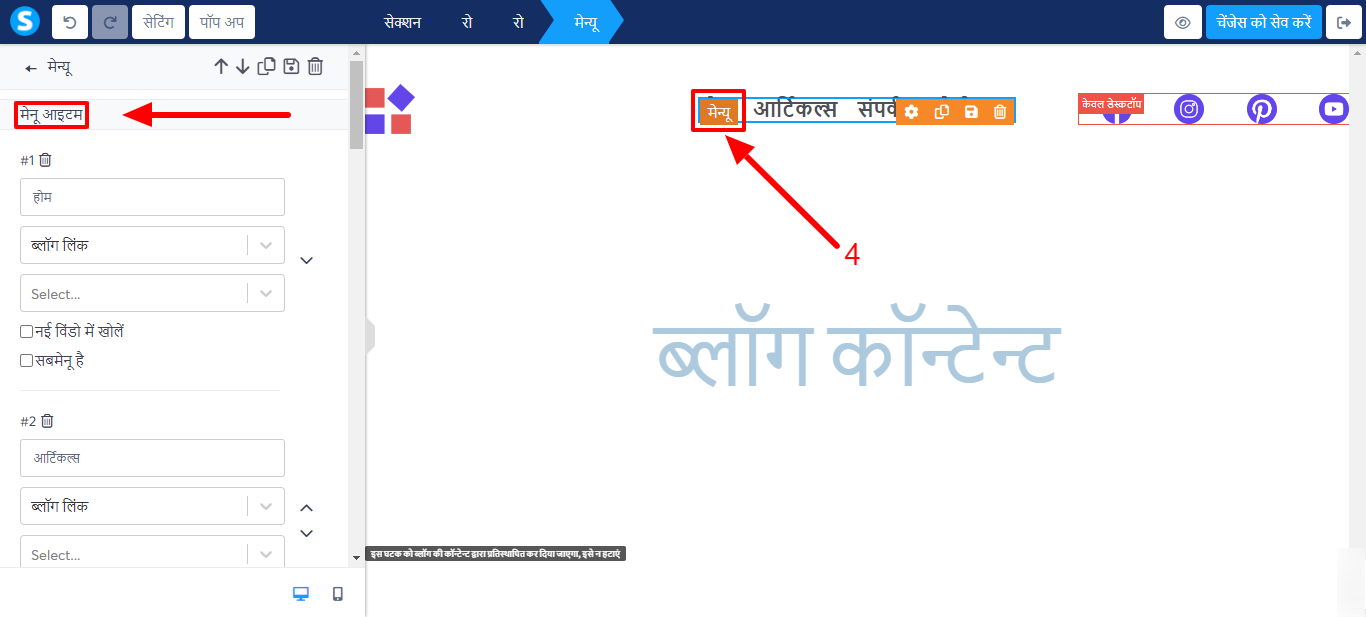Switch to mobile view icon
This screenshot has height=617, width=1366.
tap(338, 594)
